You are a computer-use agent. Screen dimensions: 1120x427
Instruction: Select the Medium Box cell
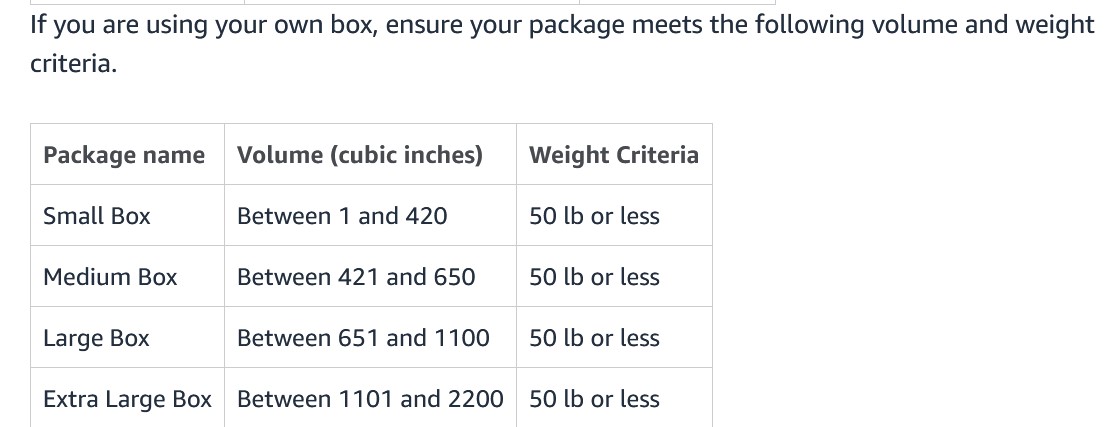tap(127, 276)
